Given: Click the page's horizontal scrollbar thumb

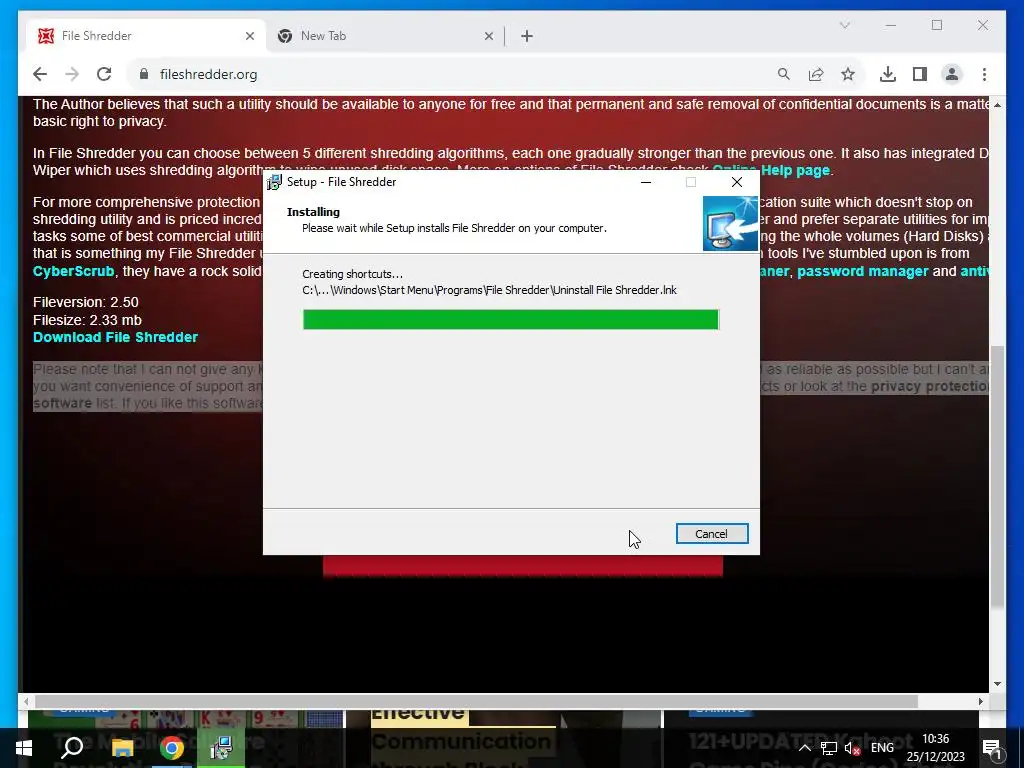Looking at the screenshot, I should pos(477,701).
